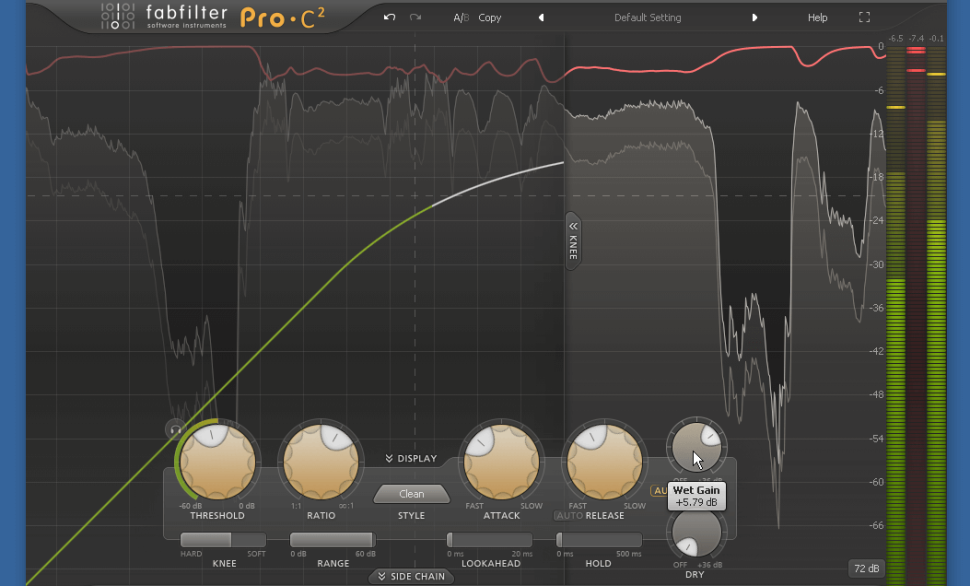
Task: Click the -7.4 gain reduction readout
Action: [x=916, y=38]
